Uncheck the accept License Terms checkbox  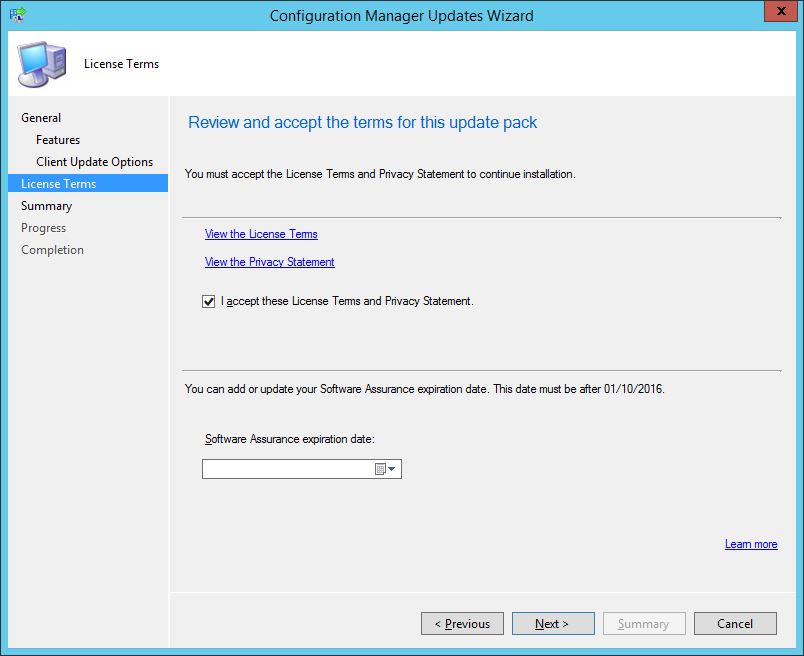pyautogui.click(x=208, y=301)
